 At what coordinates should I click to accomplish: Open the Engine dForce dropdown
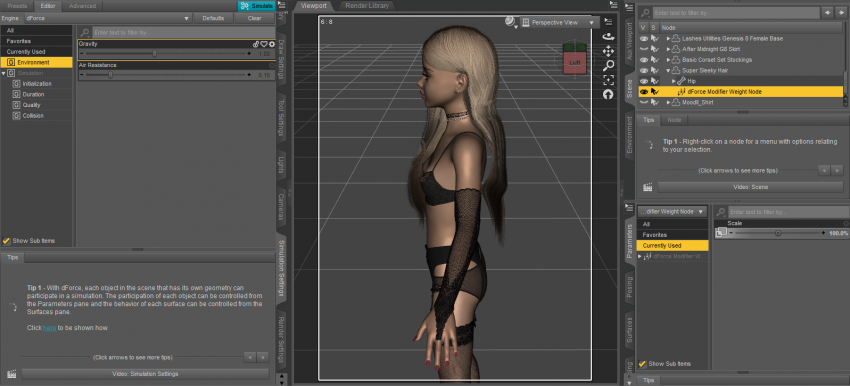pos(108,18)
